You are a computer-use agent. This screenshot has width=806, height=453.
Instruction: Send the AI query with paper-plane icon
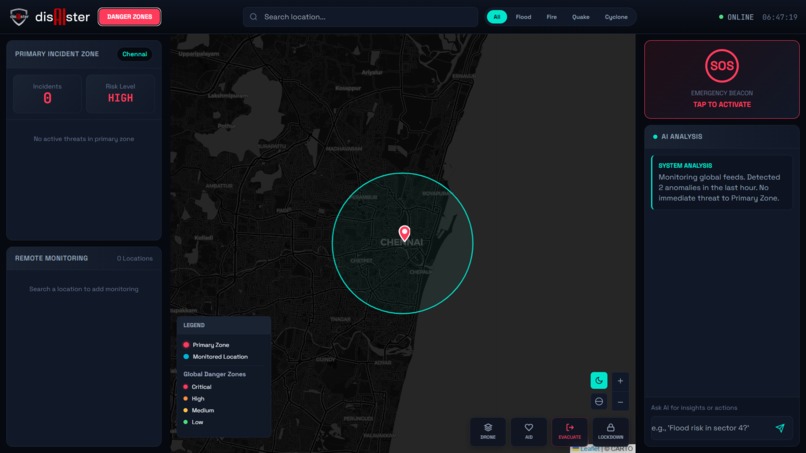click(780, 428)
